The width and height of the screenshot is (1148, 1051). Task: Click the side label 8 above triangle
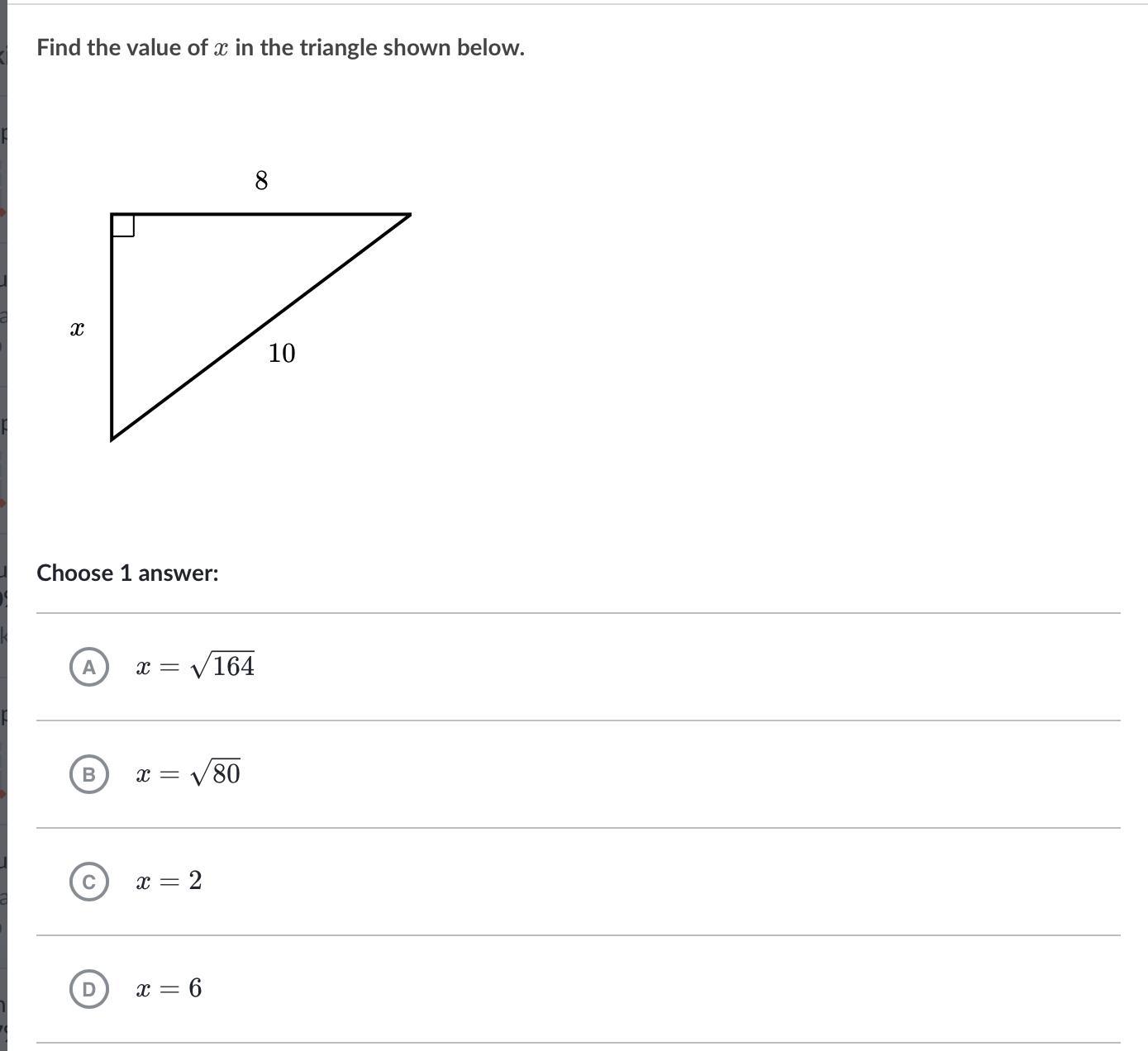coord(261,180)
